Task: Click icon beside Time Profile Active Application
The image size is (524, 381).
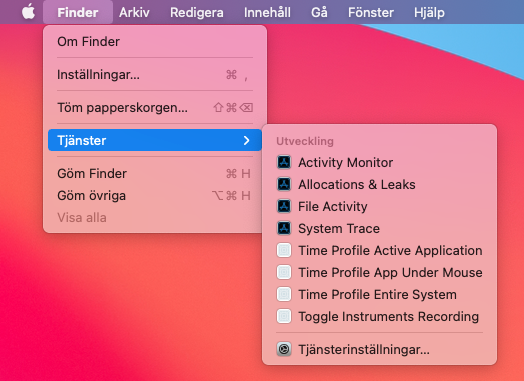Action: 284,251
